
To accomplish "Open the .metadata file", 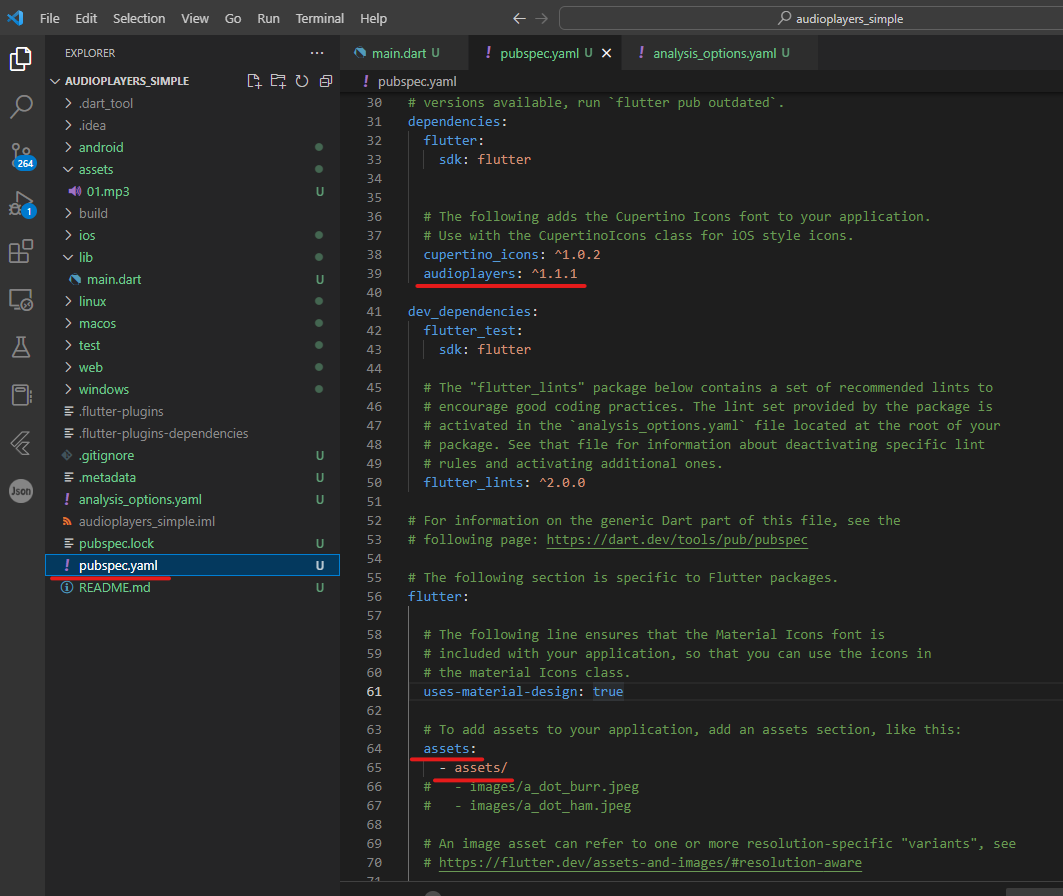I will [x=193, y=478].
